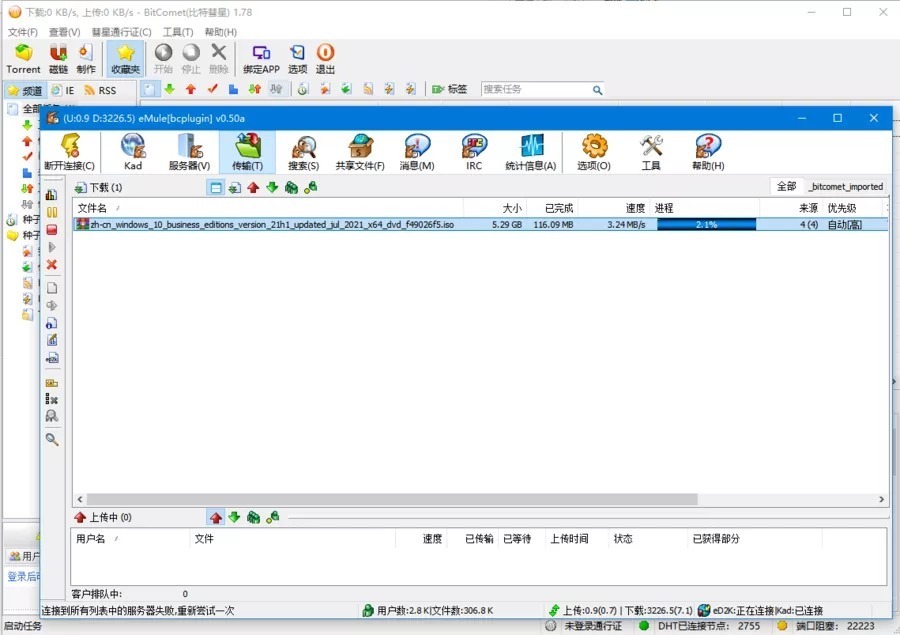This screenshot has width=900, height=635.
Task: Toggle green down arrow in 上传中 toolbar
Action: coord(234,518)
